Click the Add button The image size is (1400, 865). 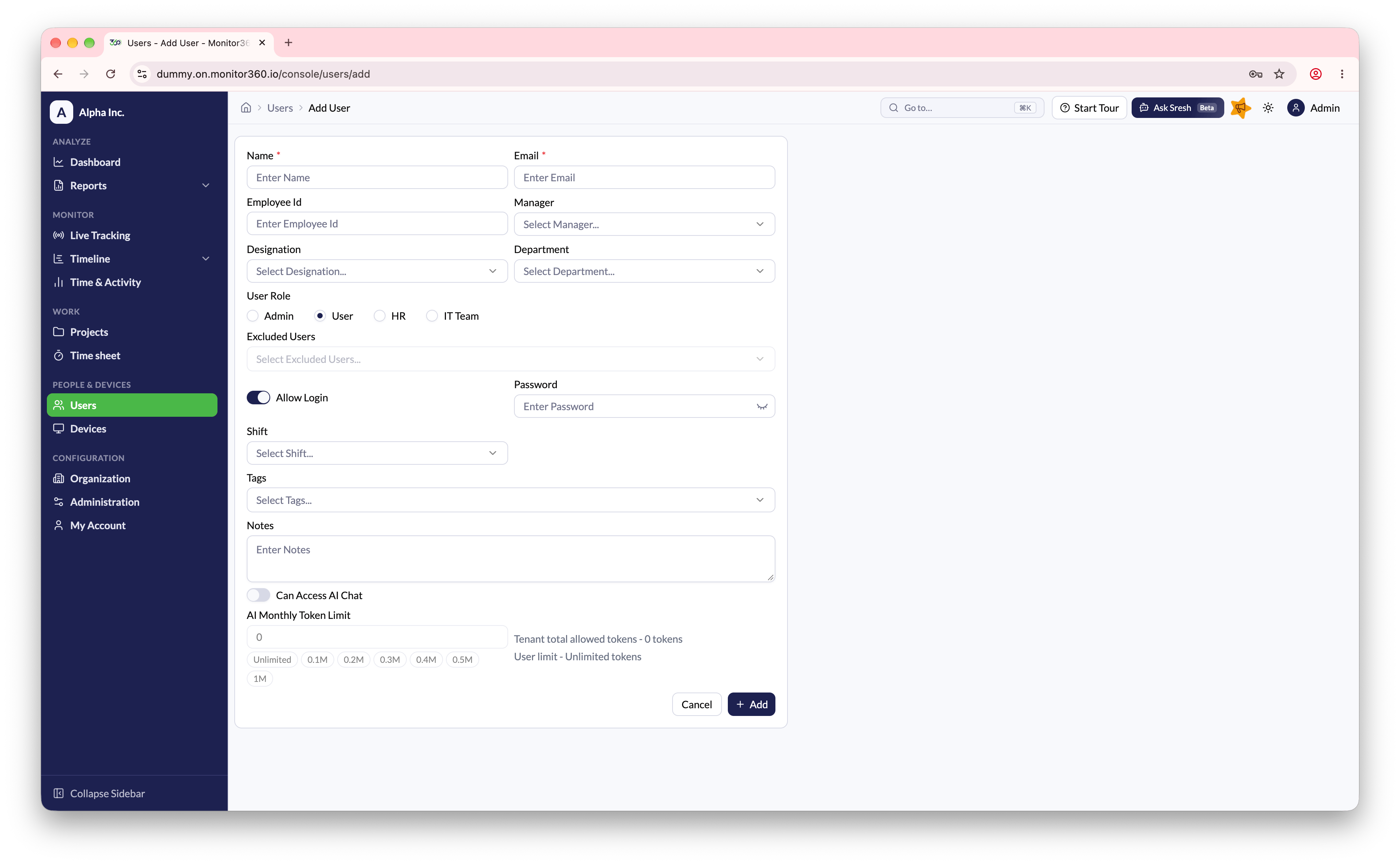[x=752, y=704]
